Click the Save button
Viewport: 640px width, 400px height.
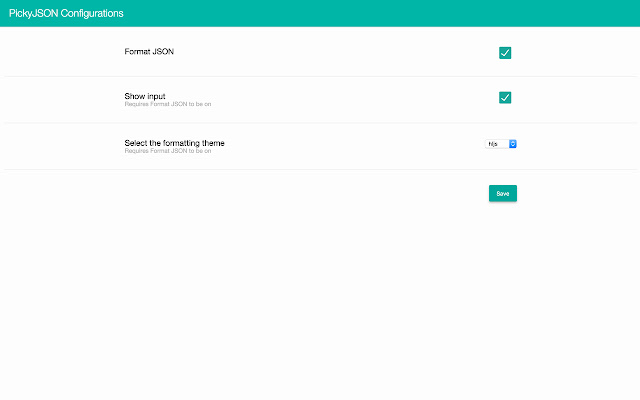click(503, 193)
